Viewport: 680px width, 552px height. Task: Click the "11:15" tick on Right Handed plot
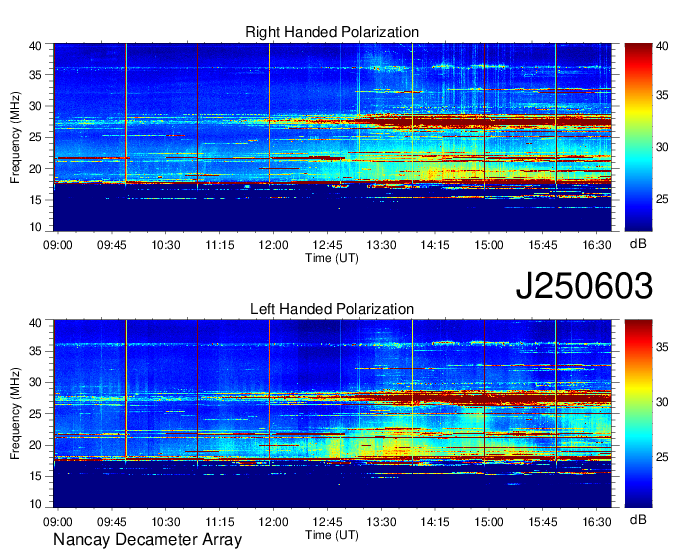point(219,245)
